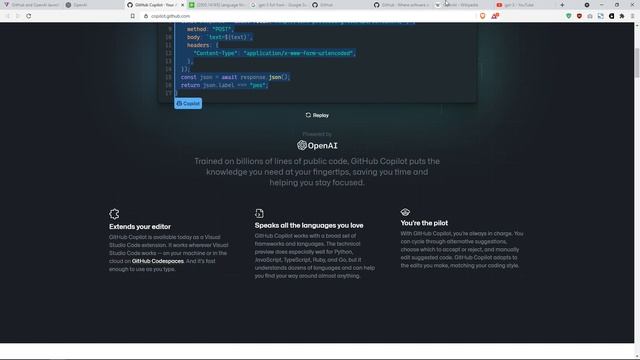The image size is (640, 360).
Task: Click the Replay button under the code demo
Action: (x=317, y=115)
